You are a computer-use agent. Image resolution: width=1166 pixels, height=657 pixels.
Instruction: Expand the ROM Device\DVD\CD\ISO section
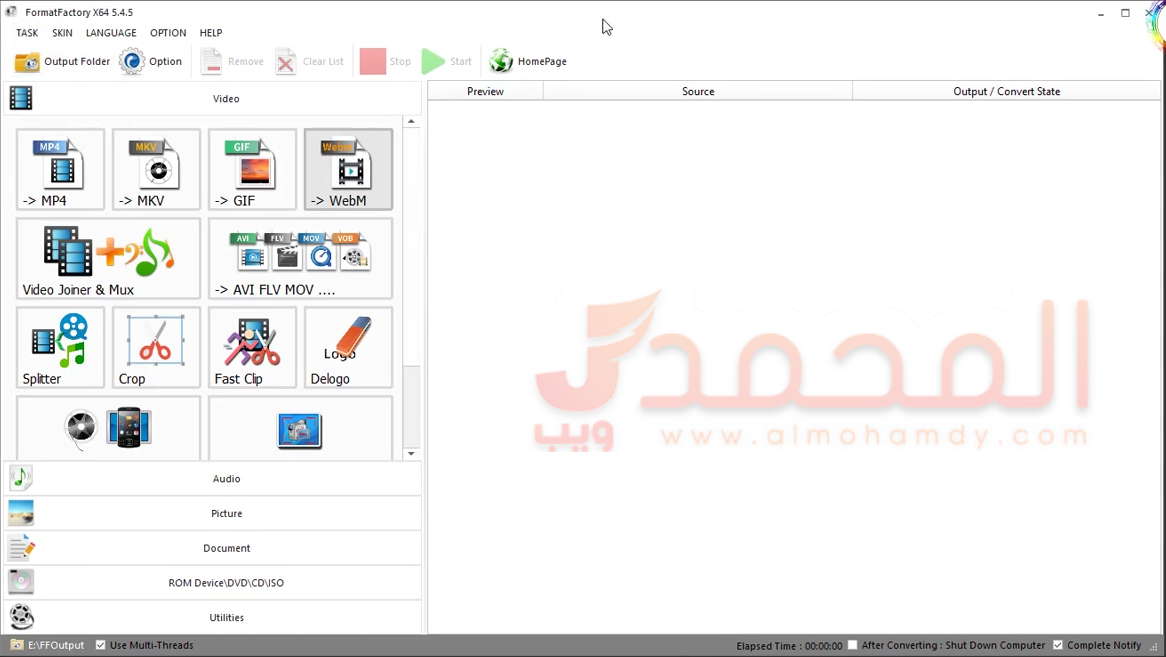tap(226, 583)
